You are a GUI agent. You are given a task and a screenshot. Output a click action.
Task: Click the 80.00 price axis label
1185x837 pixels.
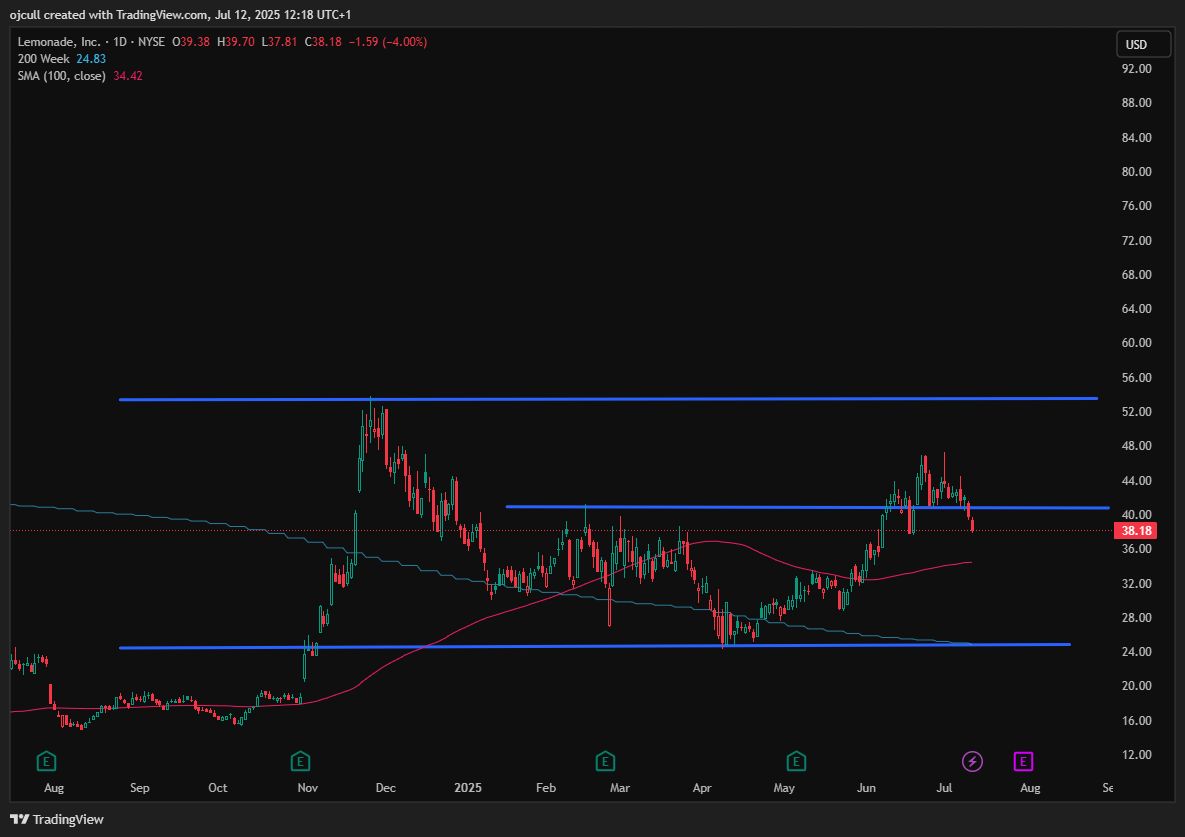1137,171
